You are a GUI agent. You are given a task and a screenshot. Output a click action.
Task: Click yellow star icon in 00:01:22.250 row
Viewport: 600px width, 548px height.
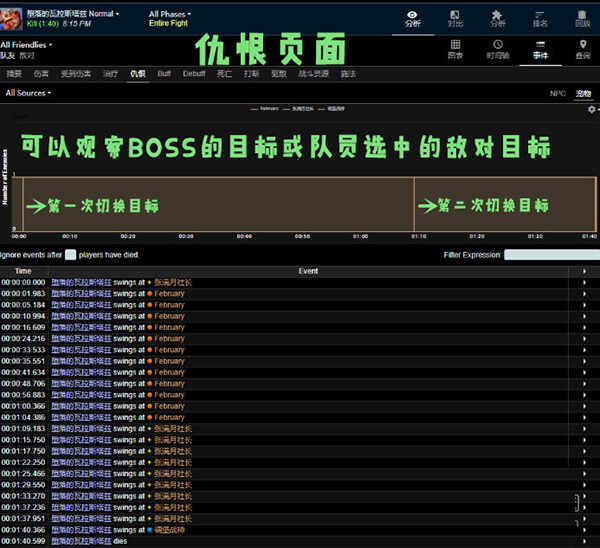(x=150, y=462)
